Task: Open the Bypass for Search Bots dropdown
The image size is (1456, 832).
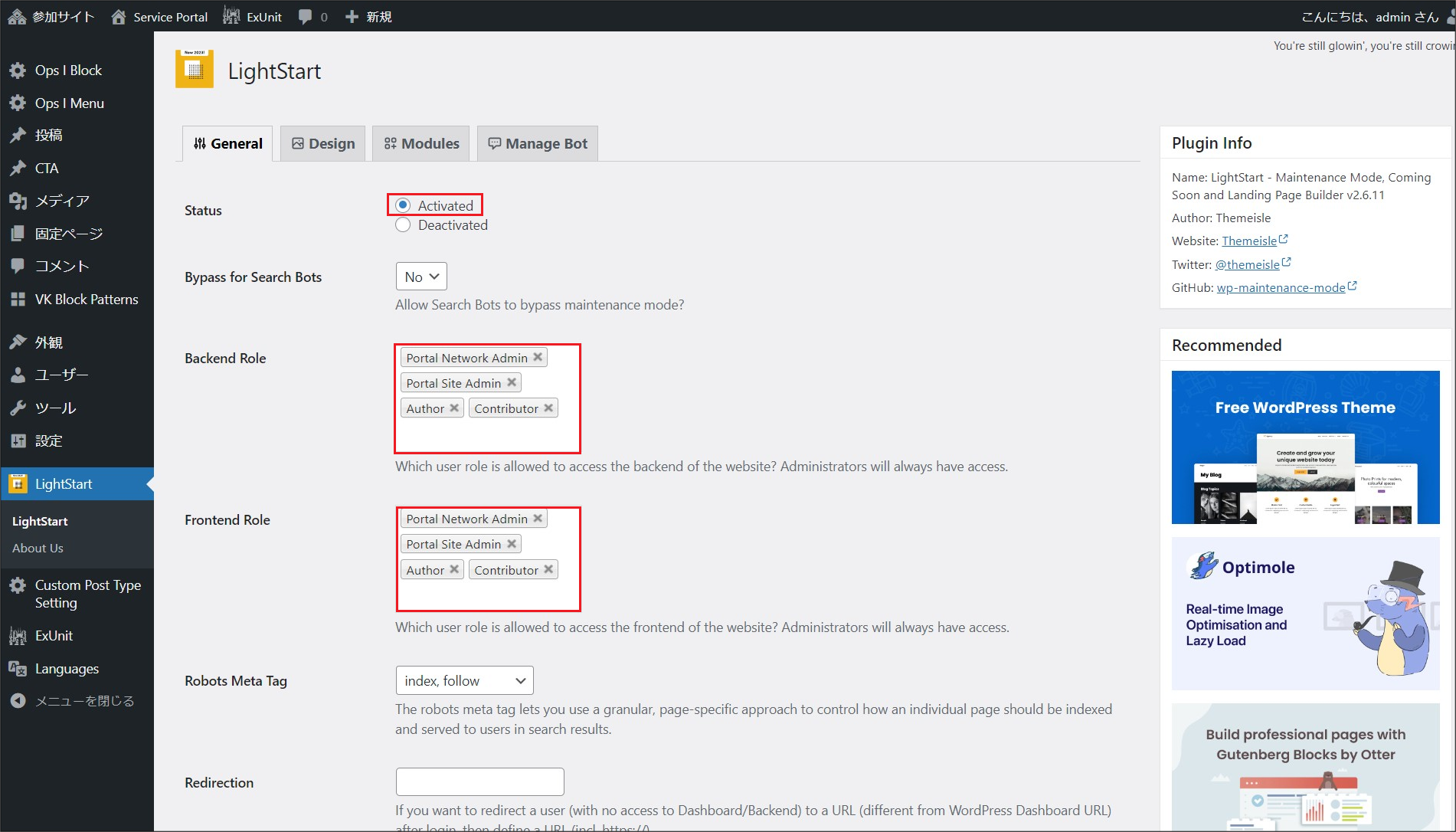Action: click(x=421, y=277)
